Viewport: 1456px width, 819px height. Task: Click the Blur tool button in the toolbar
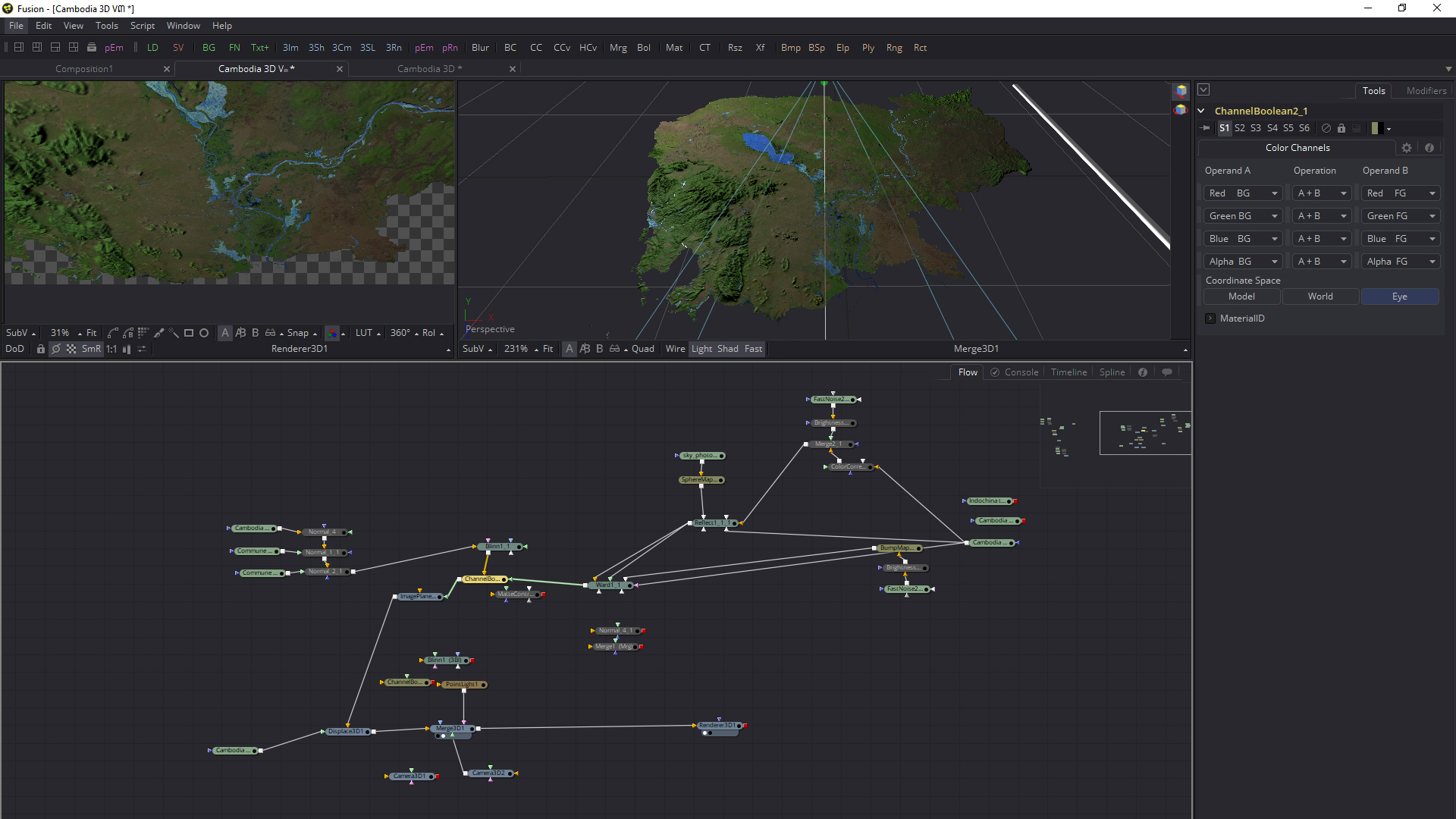click(481, 47)
